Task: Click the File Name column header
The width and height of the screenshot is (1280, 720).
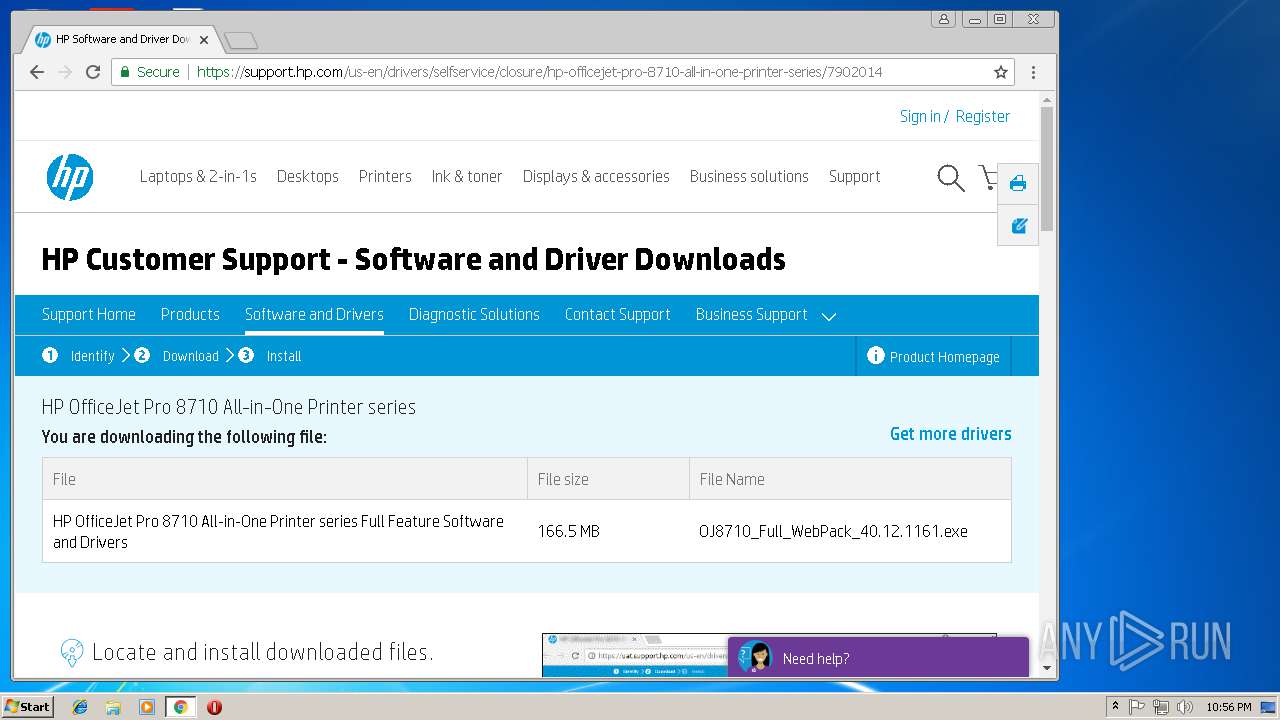Action: click(x=850, y=479)
